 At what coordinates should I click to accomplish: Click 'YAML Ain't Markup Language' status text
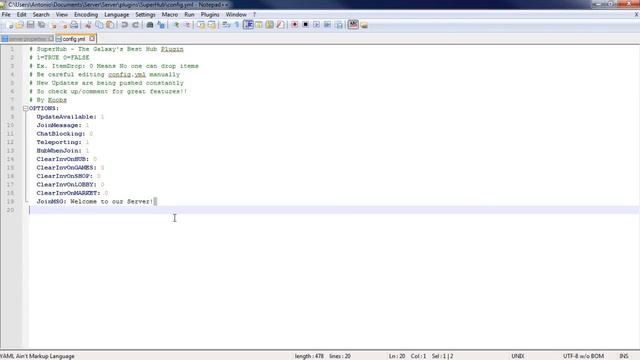click(38, 356)
